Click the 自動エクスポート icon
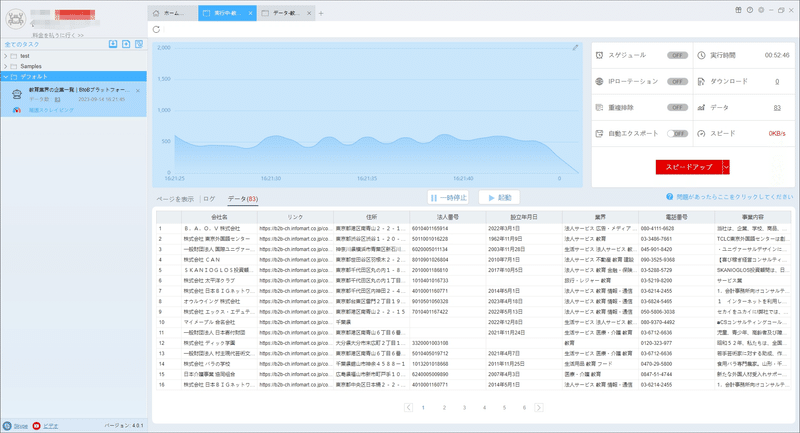Viewport: 800px width, 433px height. 599,134
